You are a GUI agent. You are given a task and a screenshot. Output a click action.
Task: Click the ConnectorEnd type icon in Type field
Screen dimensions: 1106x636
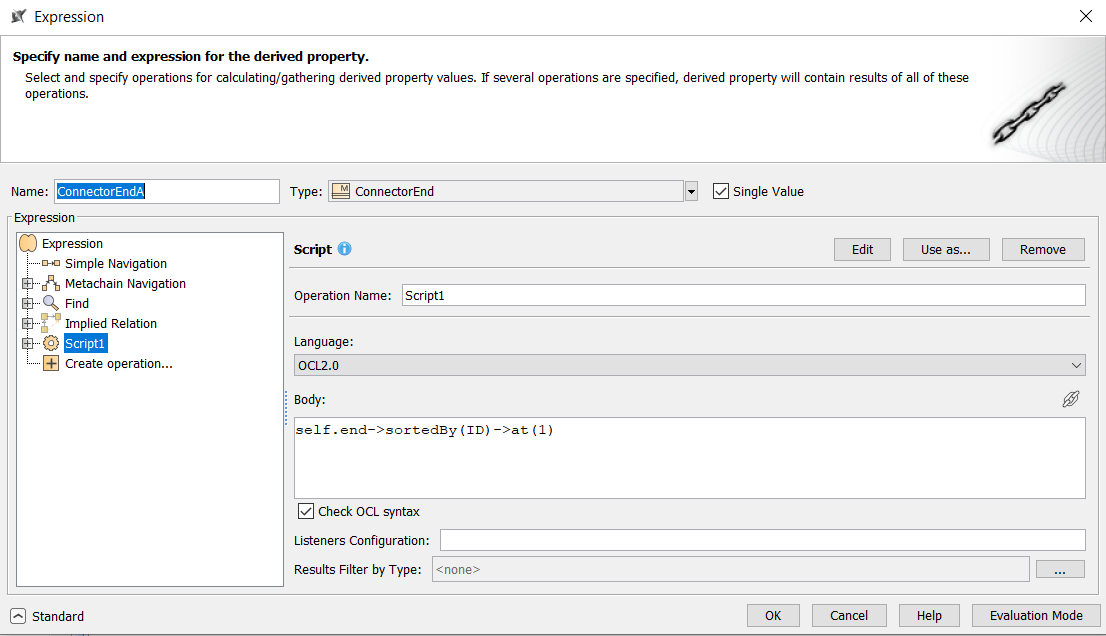(x=340, y=191)
